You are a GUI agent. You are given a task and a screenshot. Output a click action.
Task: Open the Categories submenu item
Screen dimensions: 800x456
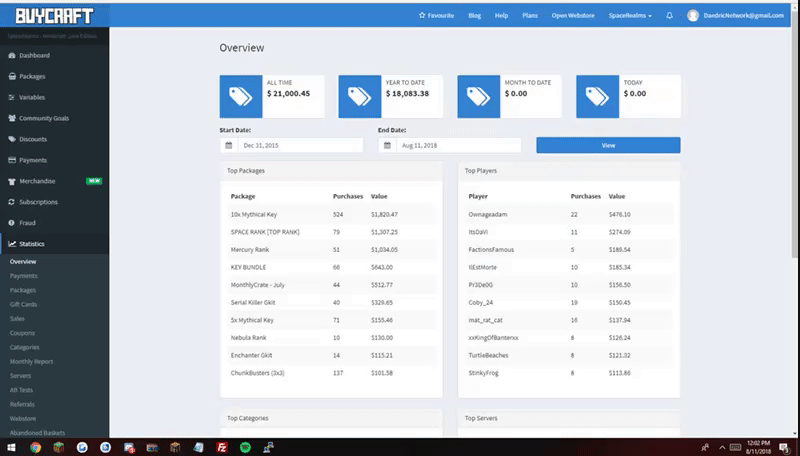(24, 347)
